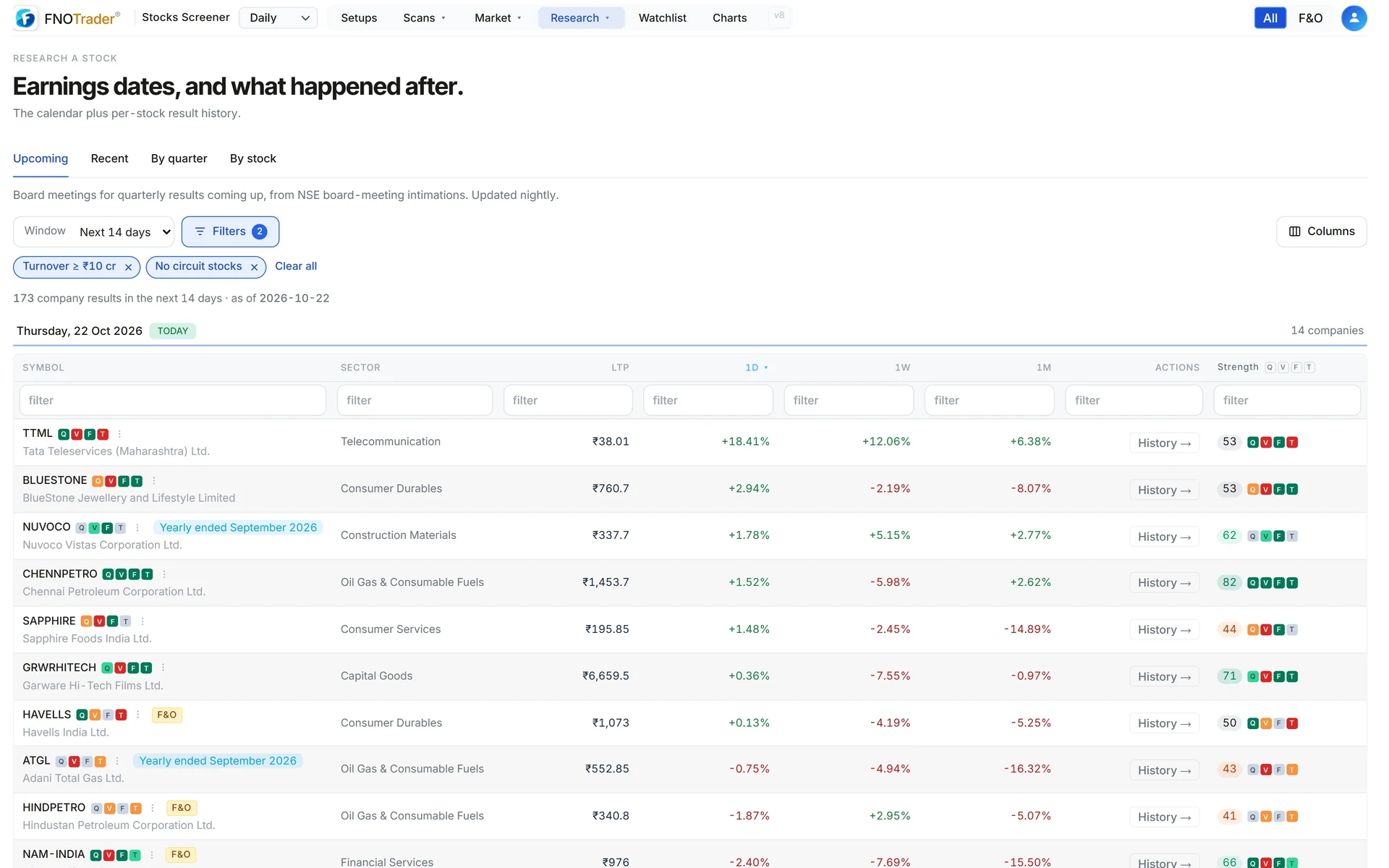The height and width of the screenshot is (868, 1389).
Task: Toggle the F&O segment button
Action: pos(1310,18)
